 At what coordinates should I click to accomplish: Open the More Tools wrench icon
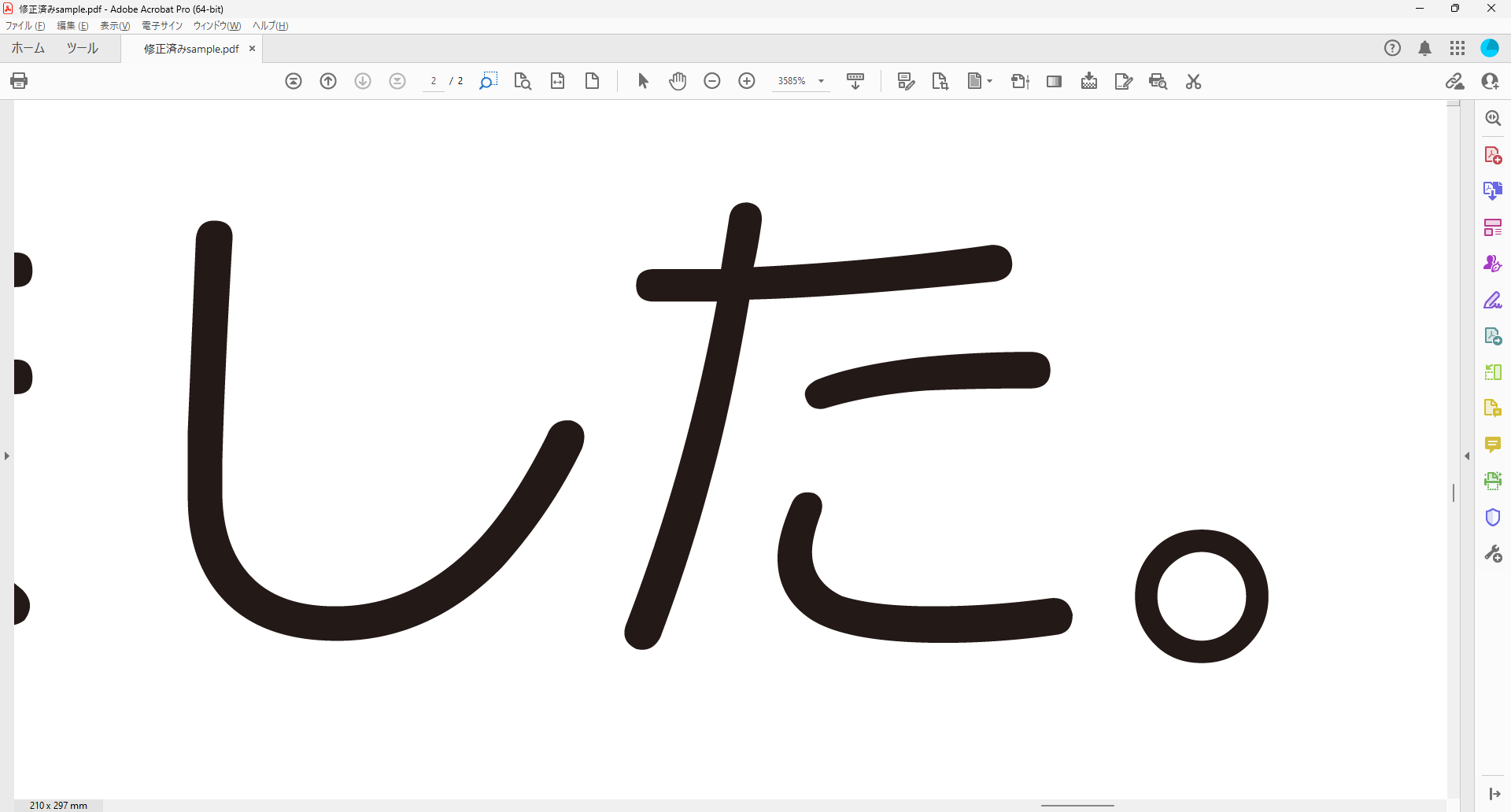(1493, 554)
